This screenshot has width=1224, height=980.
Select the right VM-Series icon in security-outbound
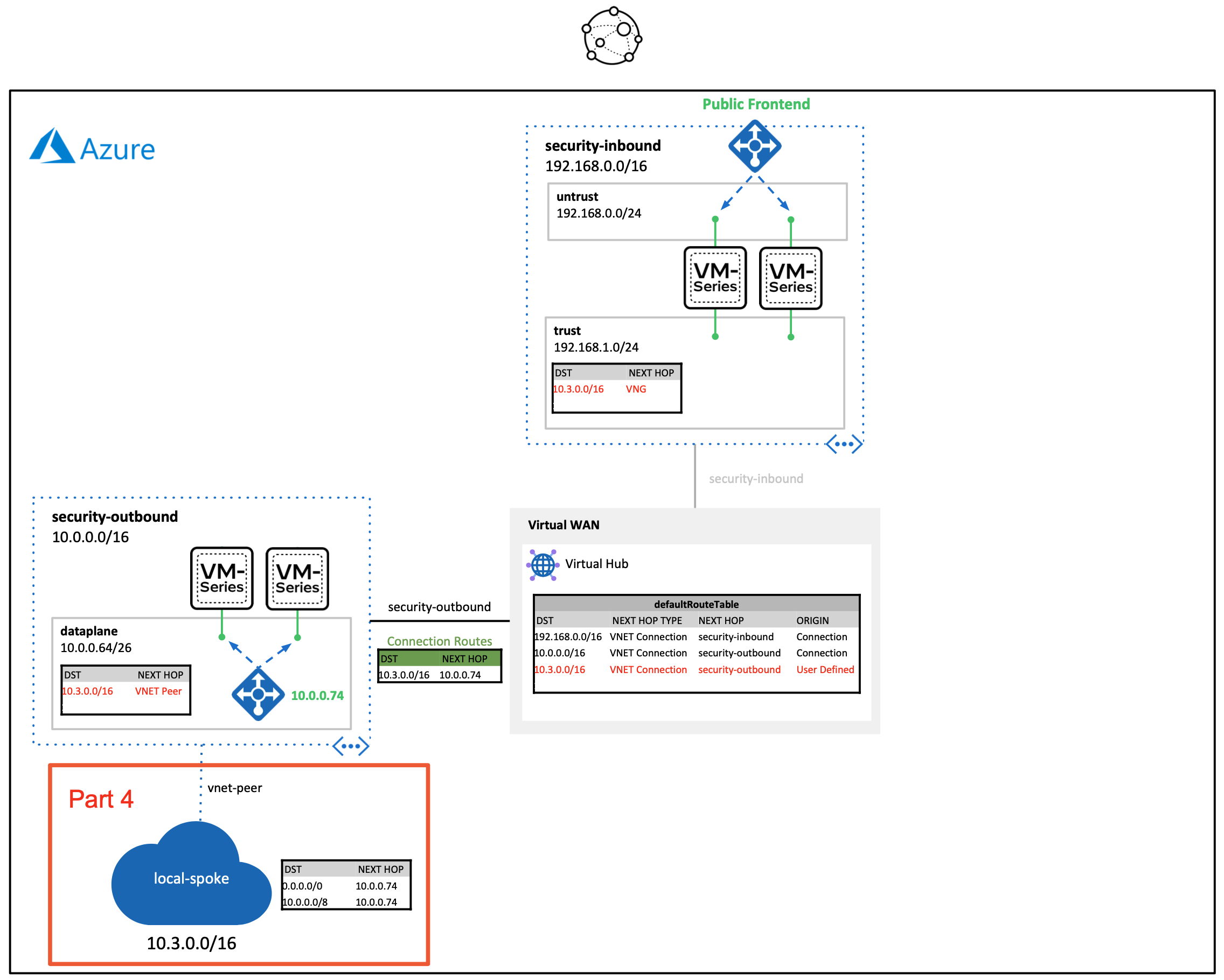297,578
